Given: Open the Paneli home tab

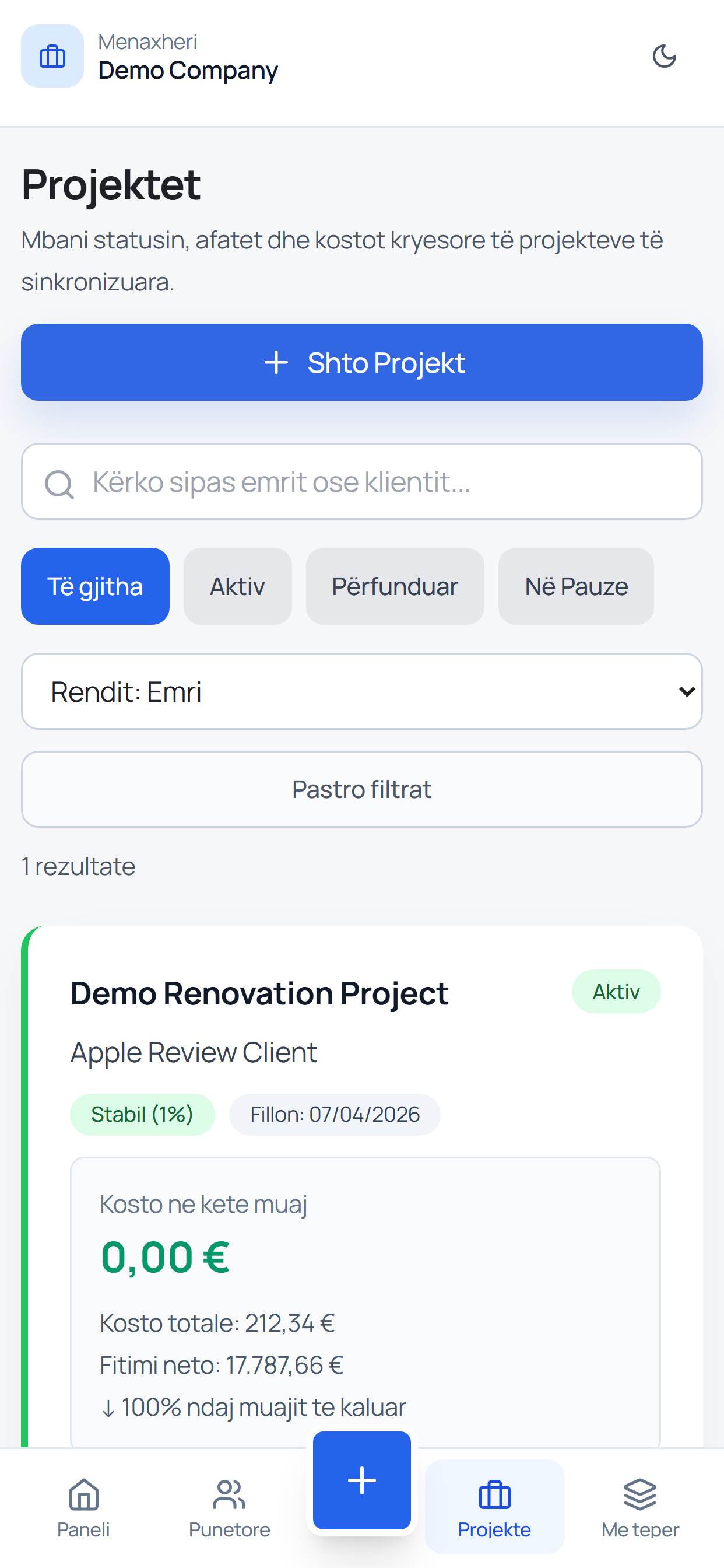Looking at the screenshot, I should pos(83,1507).
